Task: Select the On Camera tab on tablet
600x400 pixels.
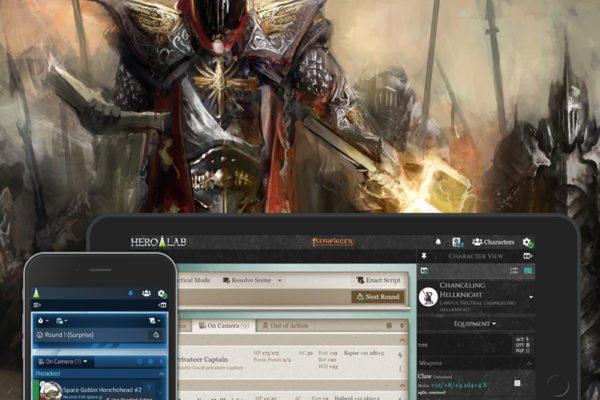Action: click(223, 325)
